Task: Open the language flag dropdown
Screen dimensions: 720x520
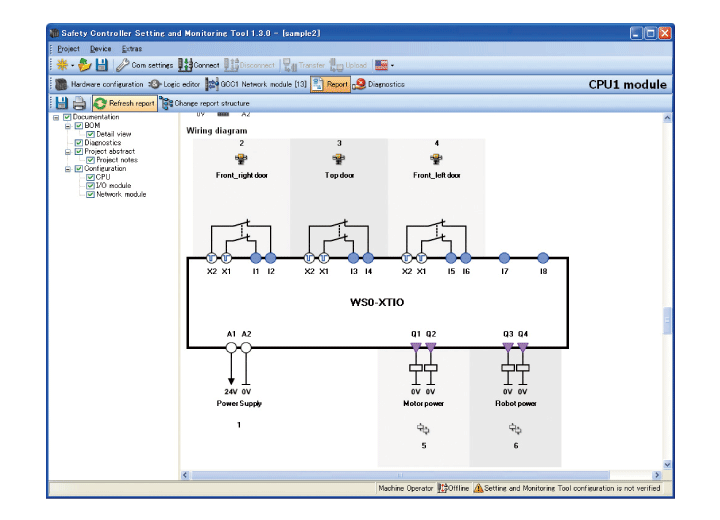Action: pyautogui.click(x=385, y=65)
